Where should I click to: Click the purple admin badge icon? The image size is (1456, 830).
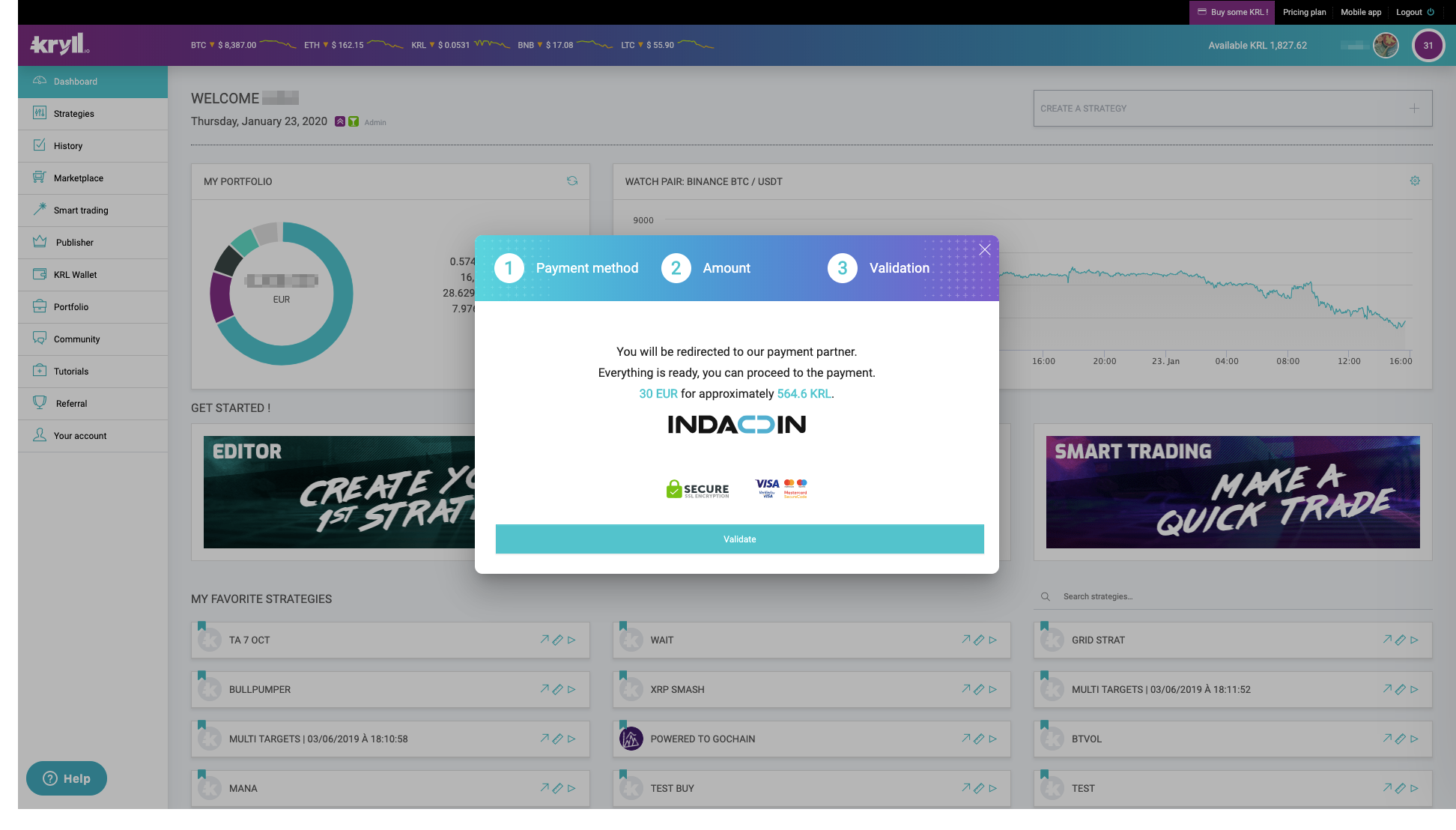339,121
